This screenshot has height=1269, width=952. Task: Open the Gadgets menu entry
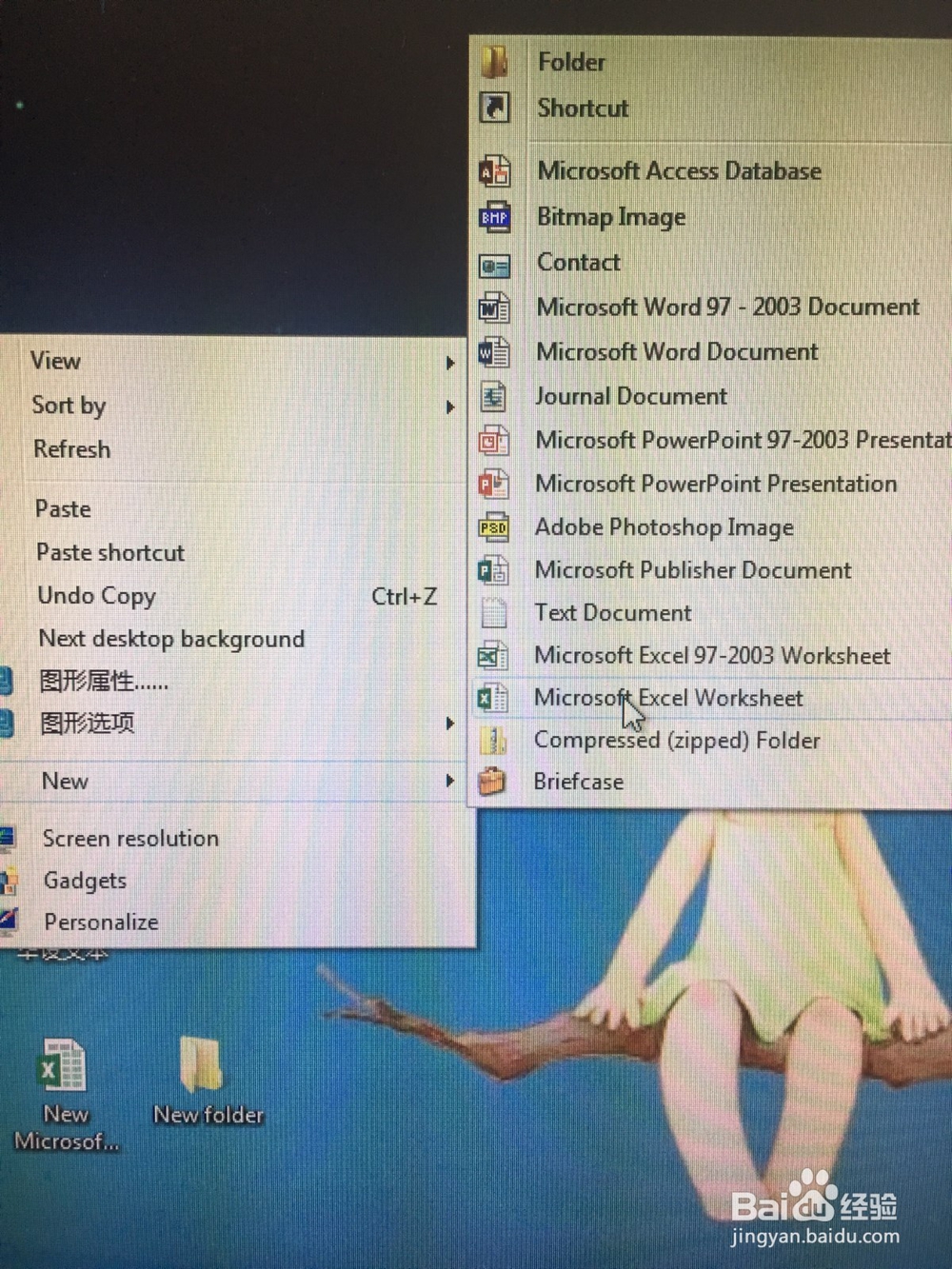[x=85, y=881]
